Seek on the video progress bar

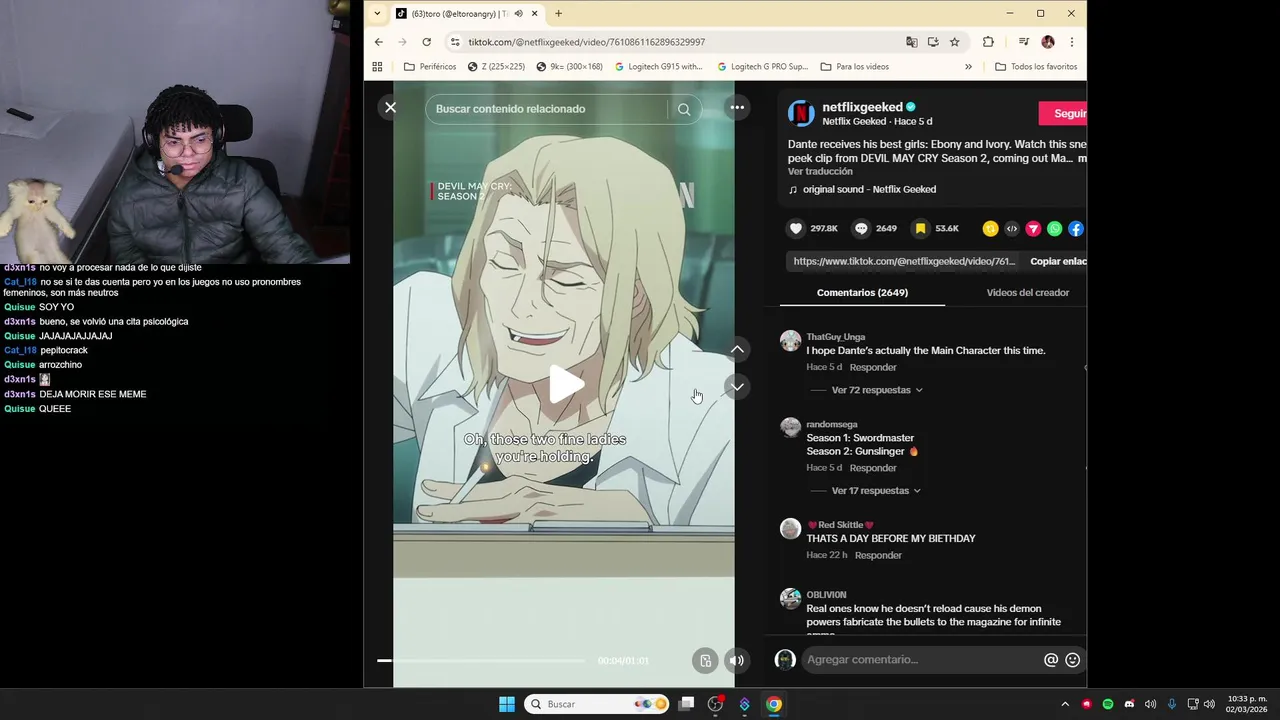tap(481, 660)
